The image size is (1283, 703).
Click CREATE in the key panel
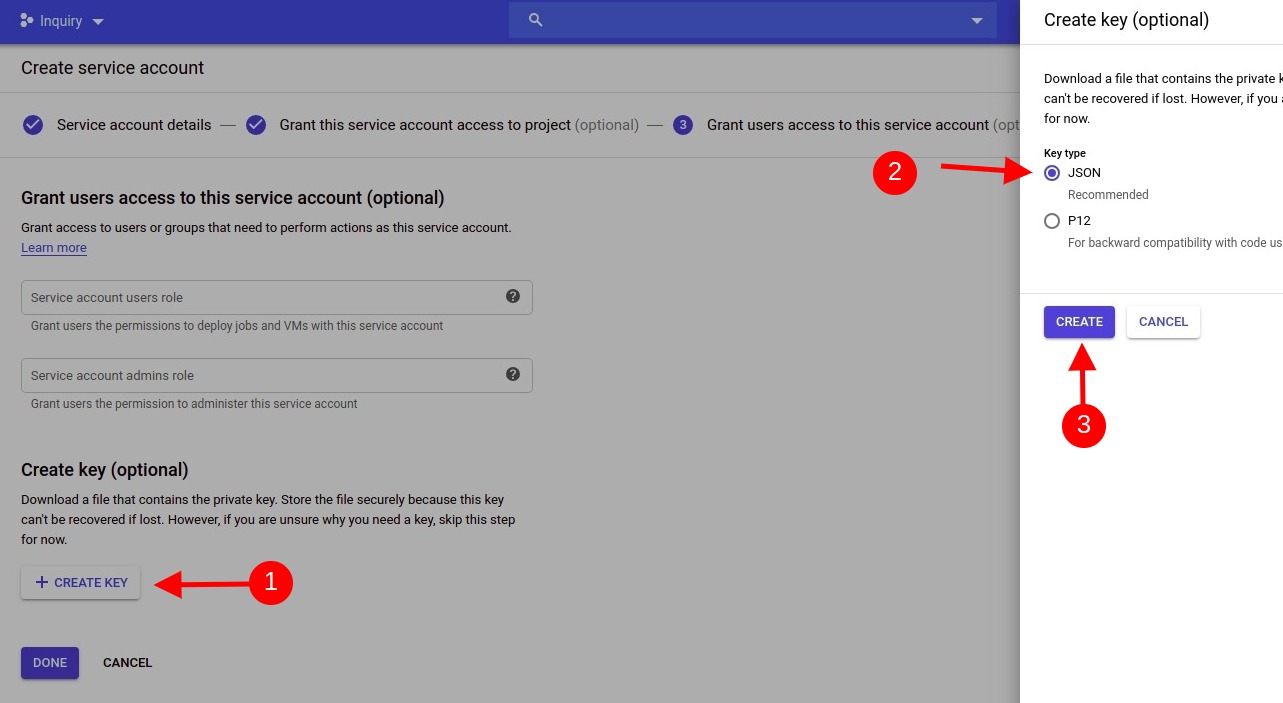1079,321
